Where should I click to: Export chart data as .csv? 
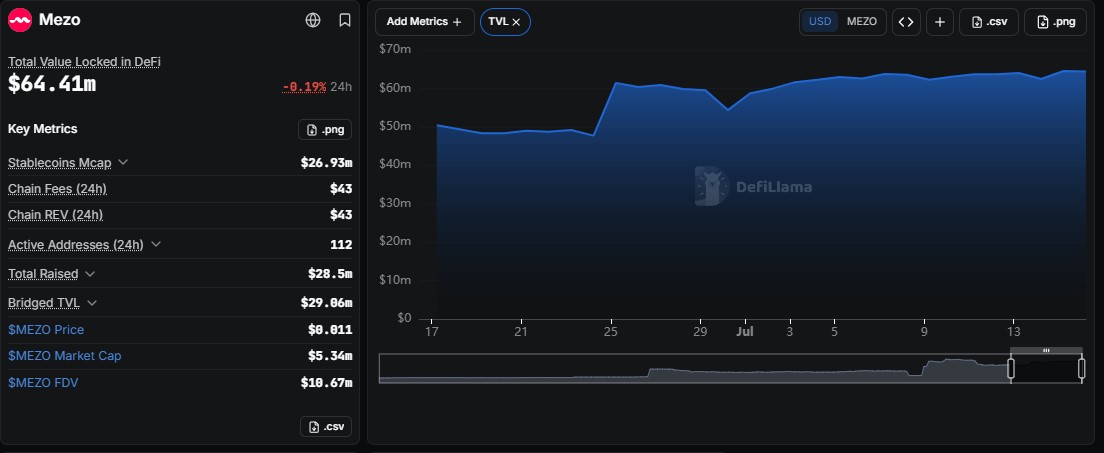point(989,22)
